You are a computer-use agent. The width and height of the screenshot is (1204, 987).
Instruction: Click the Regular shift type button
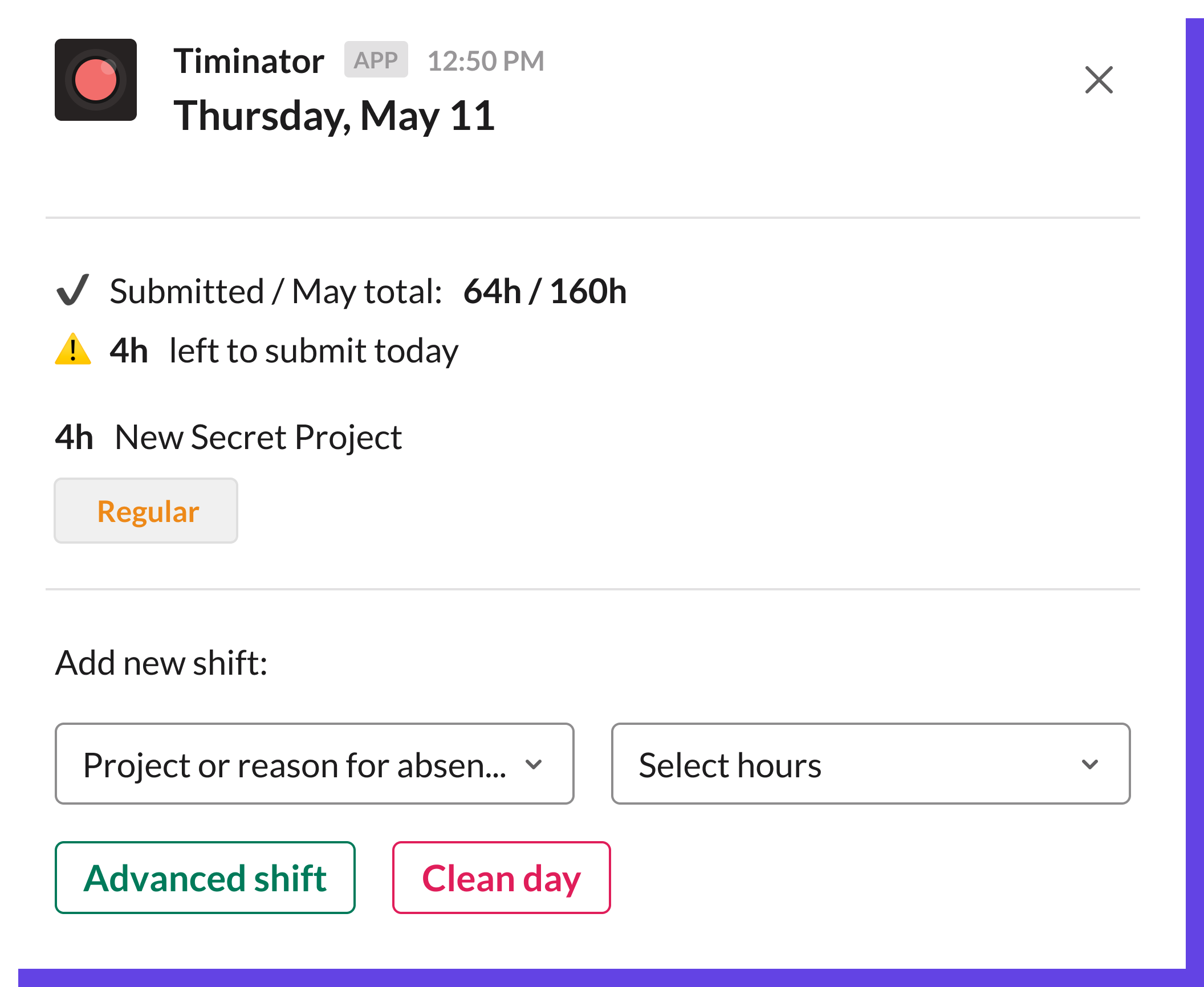146,511
